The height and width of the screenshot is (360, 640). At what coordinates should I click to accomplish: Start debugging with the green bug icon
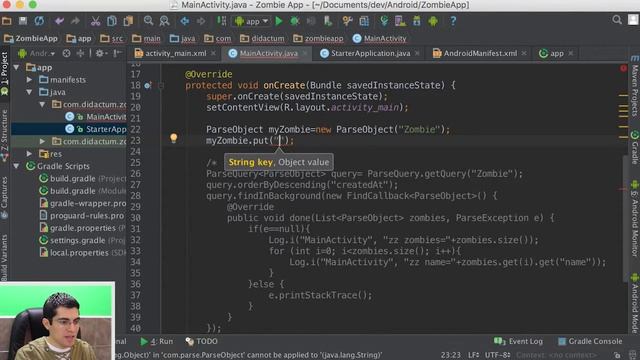[294, 21]
